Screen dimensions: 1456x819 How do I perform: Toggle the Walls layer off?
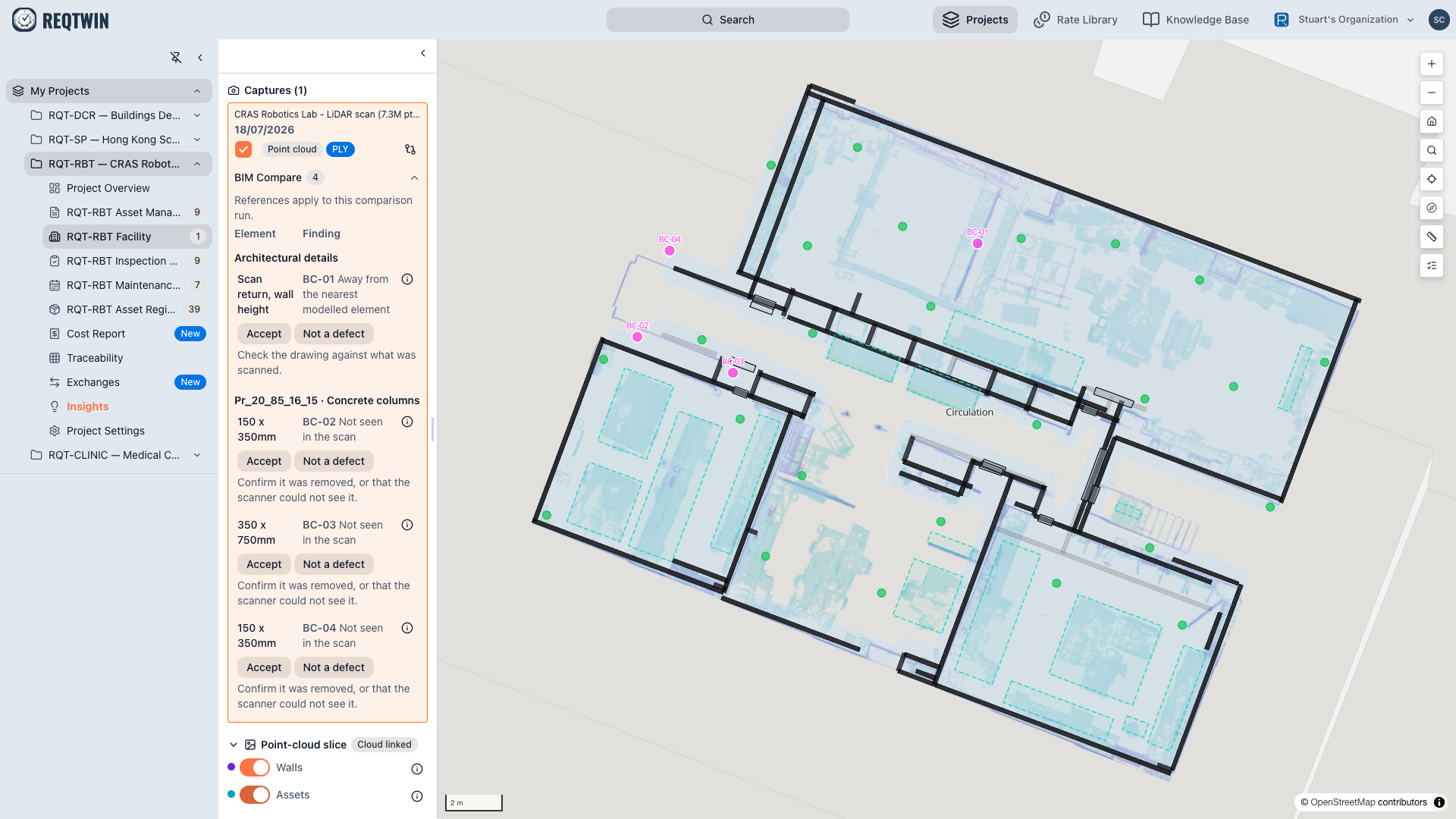click(255, 767)
